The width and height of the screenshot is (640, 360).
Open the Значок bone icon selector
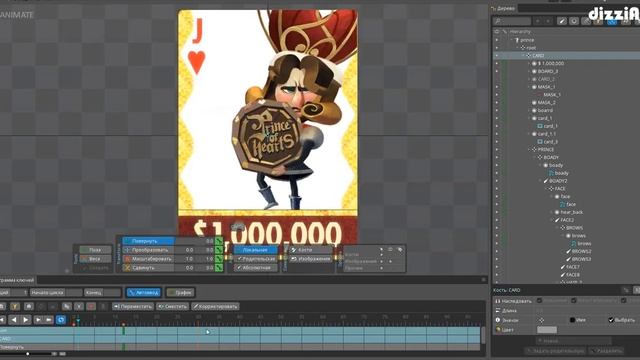coord(542,320)
